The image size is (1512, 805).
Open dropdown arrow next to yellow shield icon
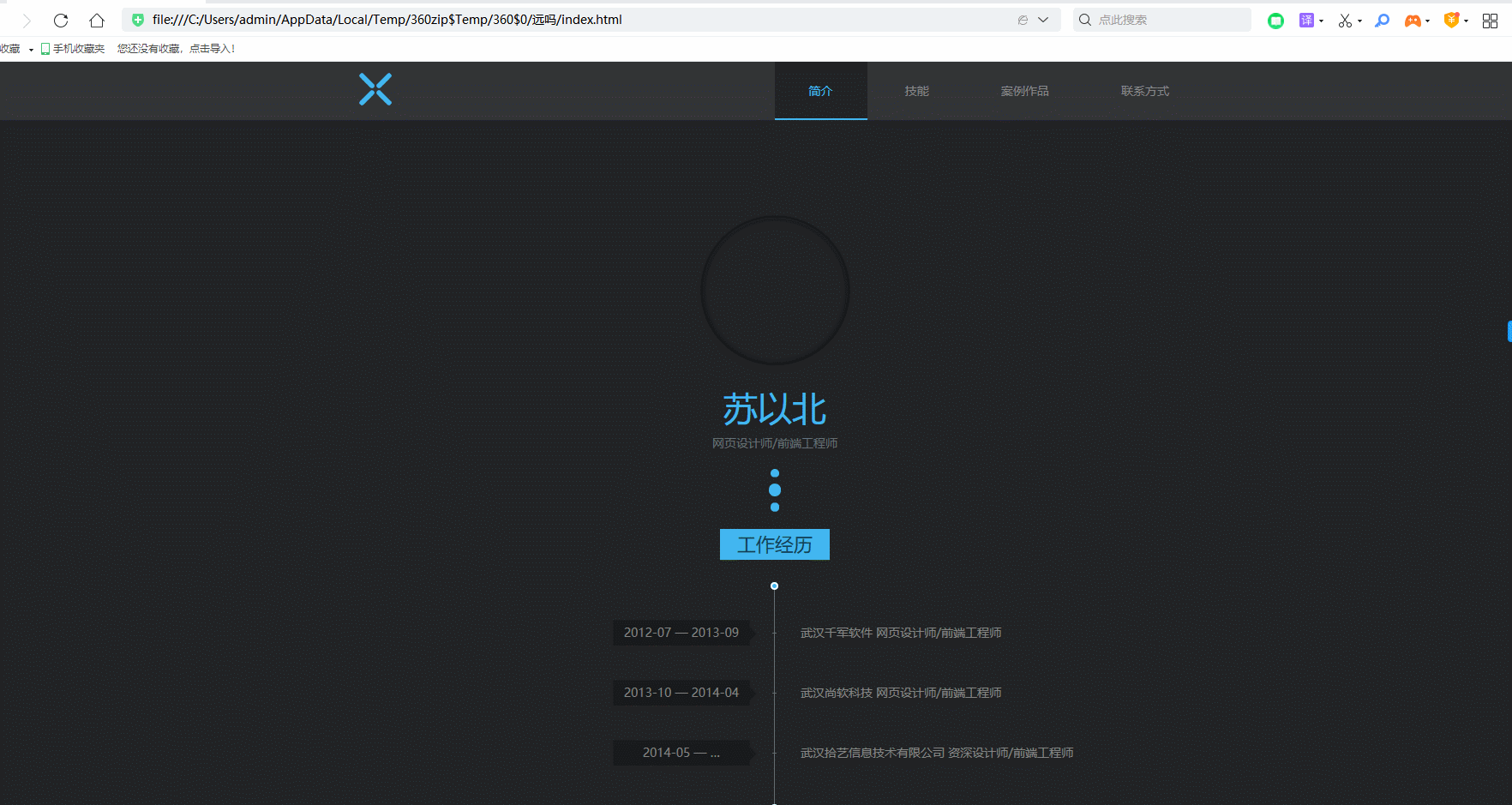pyautogui.click(x=1467, y=21)
